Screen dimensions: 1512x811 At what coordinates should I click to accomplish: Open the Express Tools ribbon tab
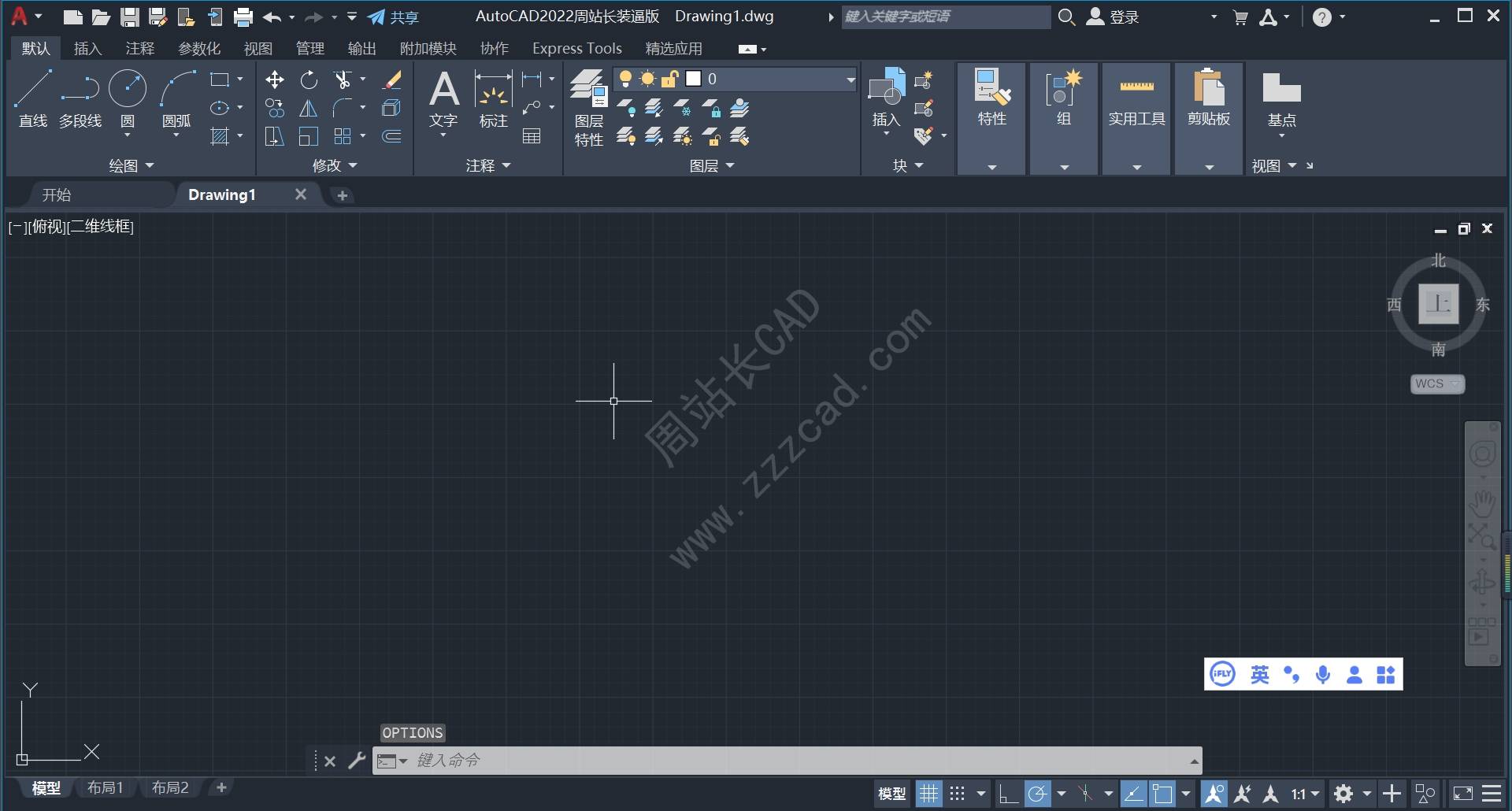click(x=577, y=49)
